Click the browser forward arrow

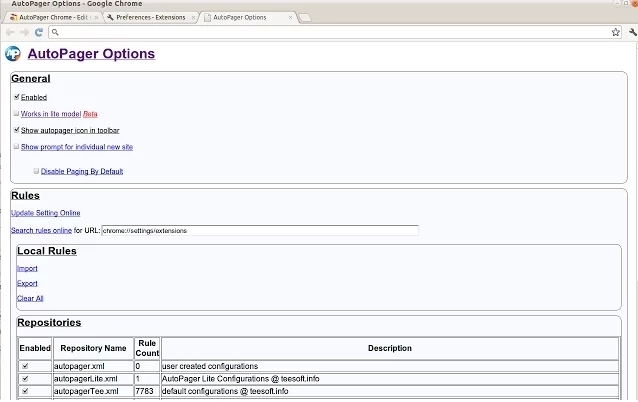click(x=24, y=32)
